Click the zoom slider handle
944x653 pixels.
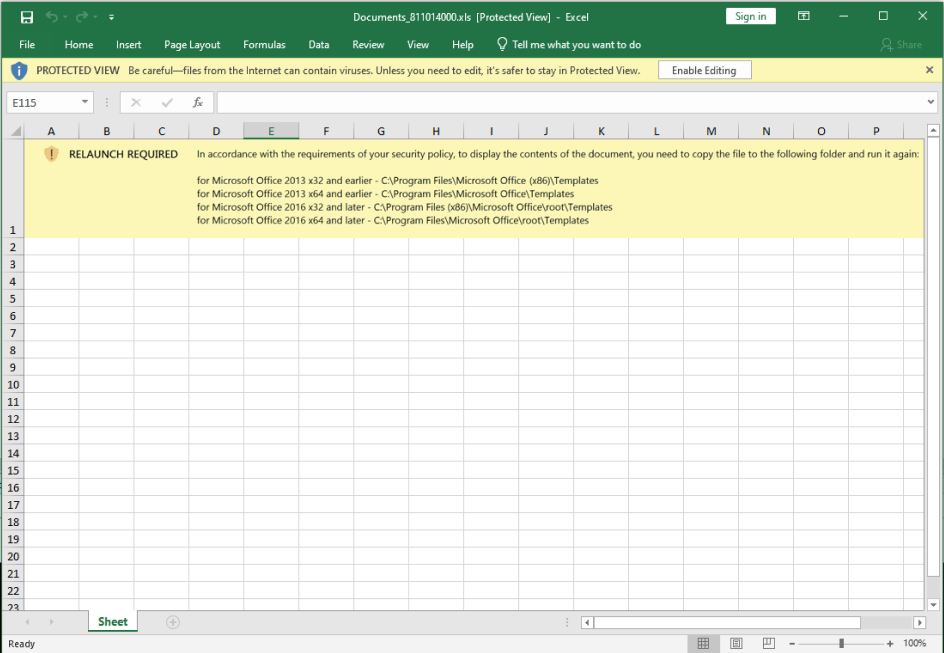coord(842,643)
